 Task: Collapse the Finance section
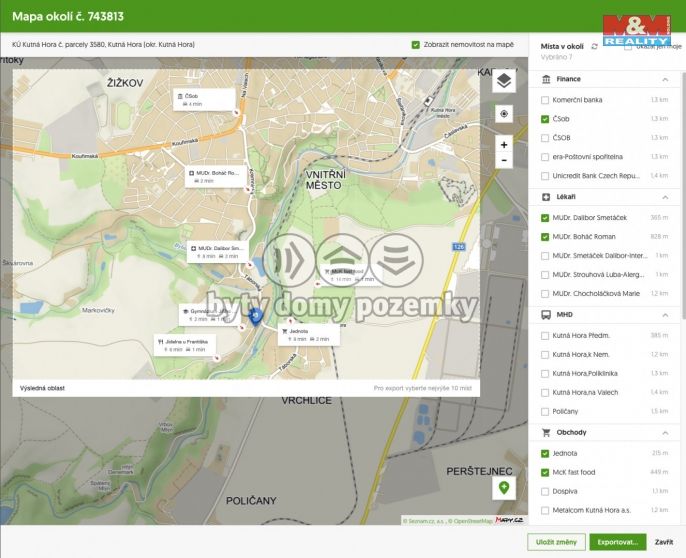pos(665,78)
